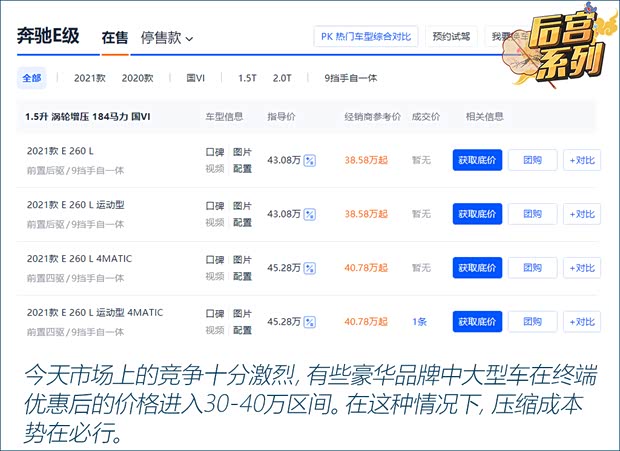Click the 1.5升 涡轮增压 184马力 国VI header

coord(88,117)
